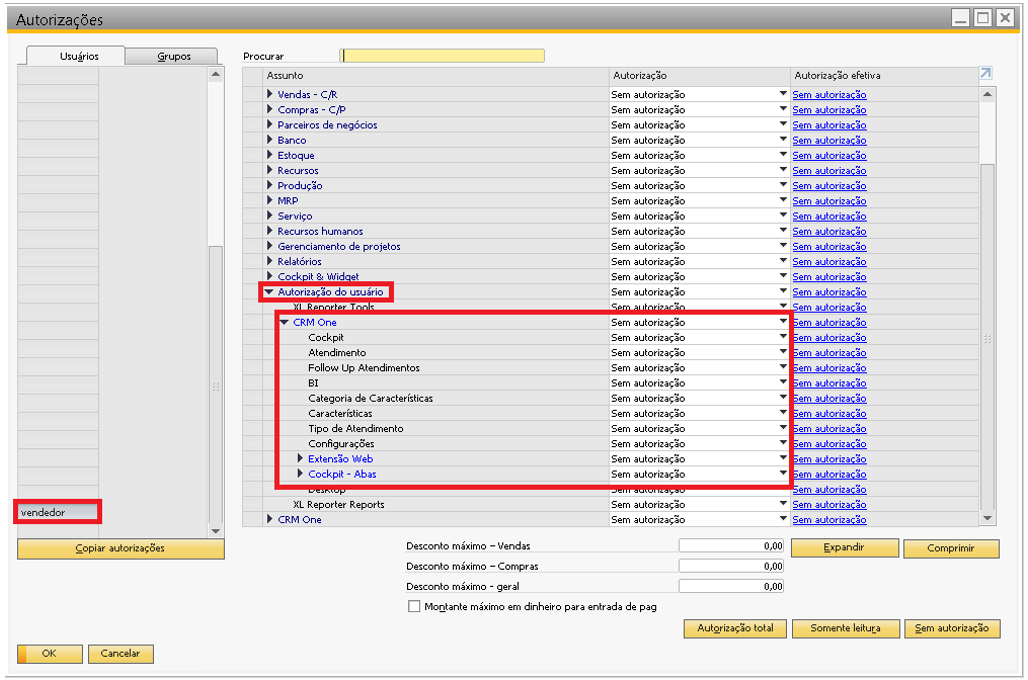
Task: Collapse the nested CRM One node
Action: [x=285, y=322]
